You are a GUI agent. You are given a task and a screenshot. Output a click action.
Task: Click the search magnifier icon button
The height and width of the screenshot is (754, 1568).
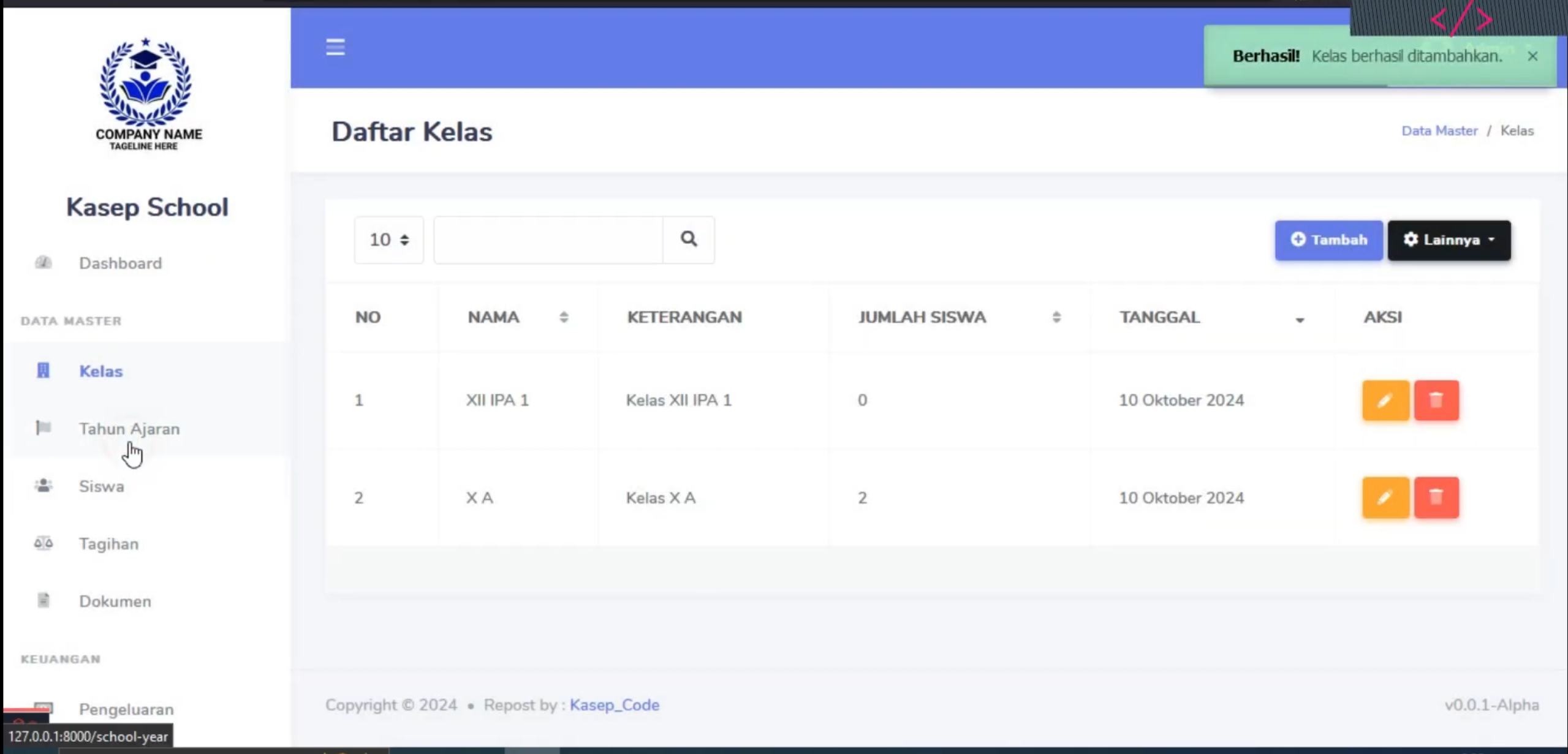point(688,239)
